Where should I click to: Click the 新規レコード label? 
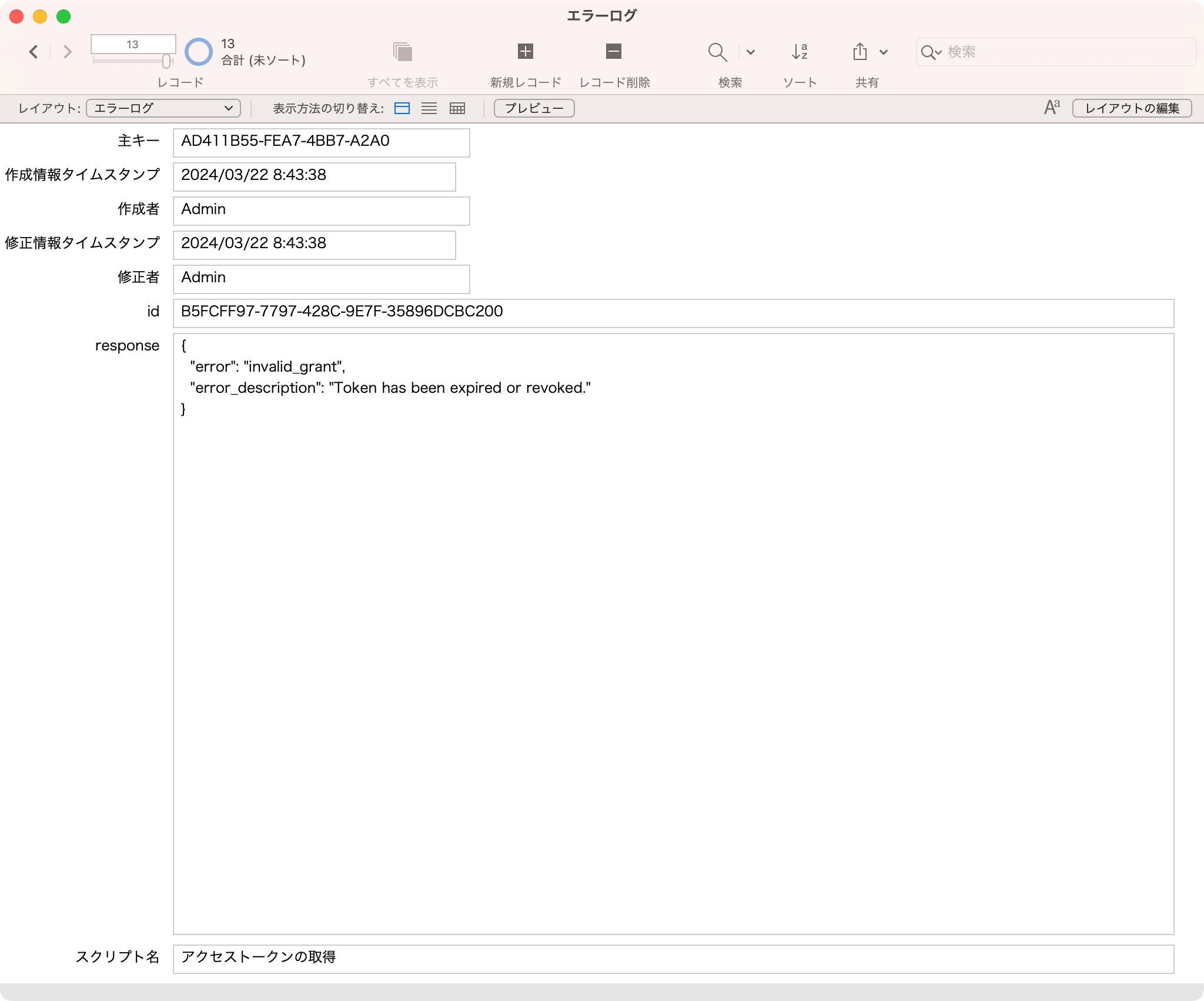click(x=526, y=82)
